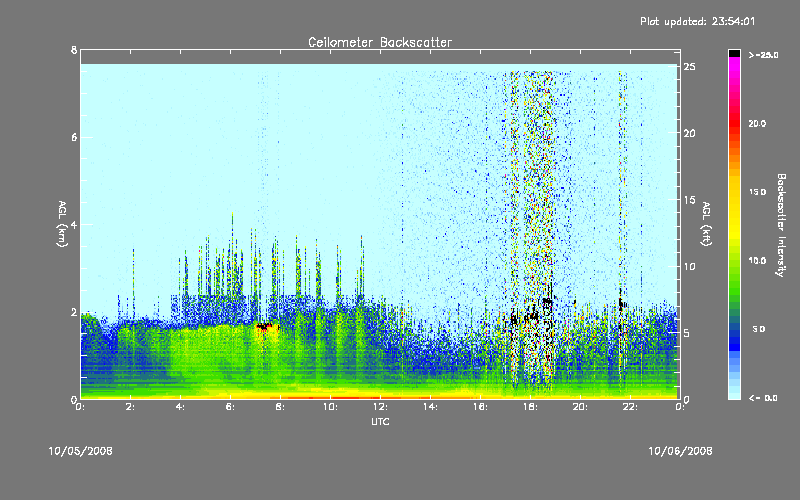
Task: Click the '16:' hour tick label
Action: (481, 407)
